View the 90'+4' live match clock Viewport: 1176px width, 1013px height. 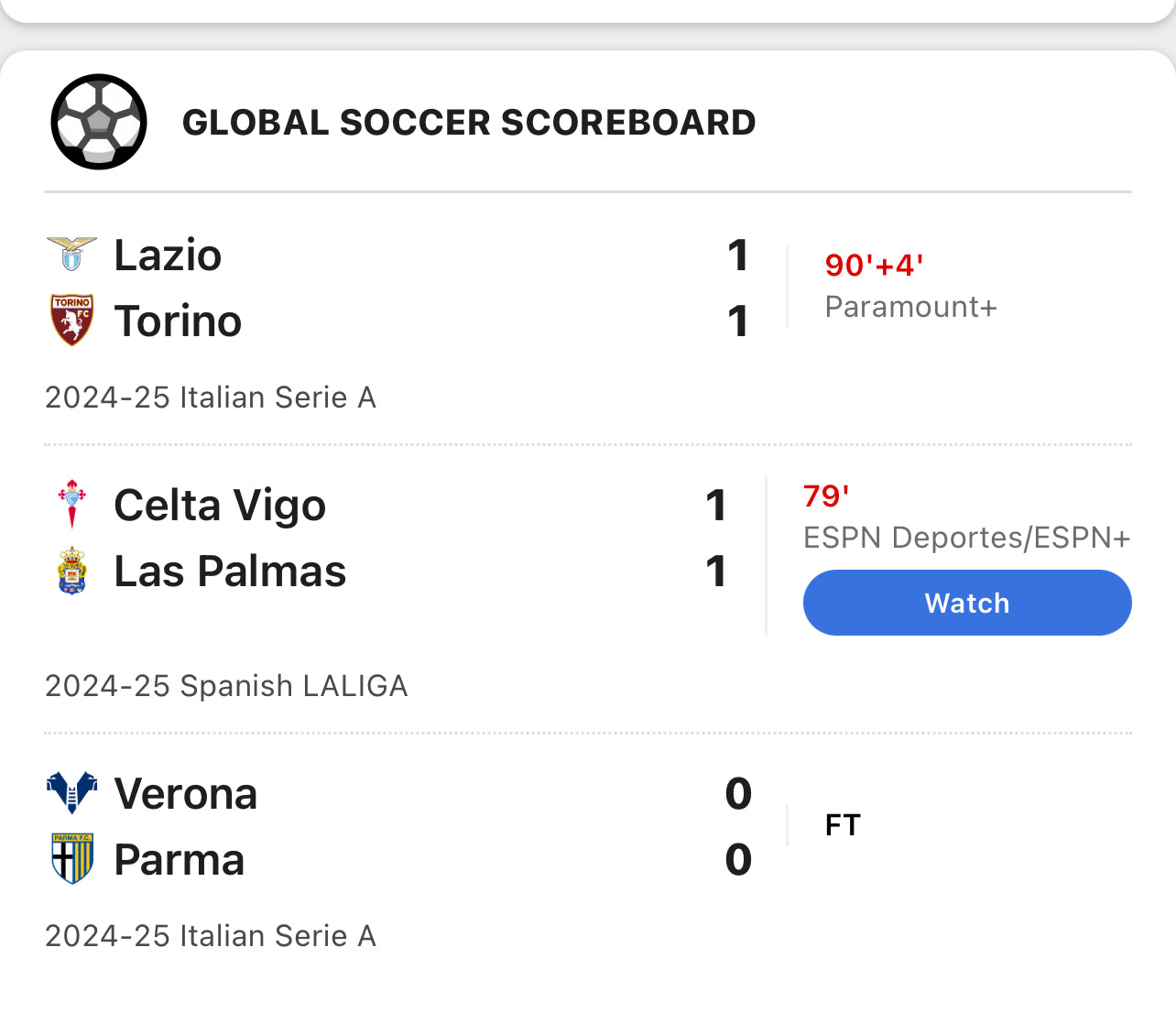coord(874,265)
